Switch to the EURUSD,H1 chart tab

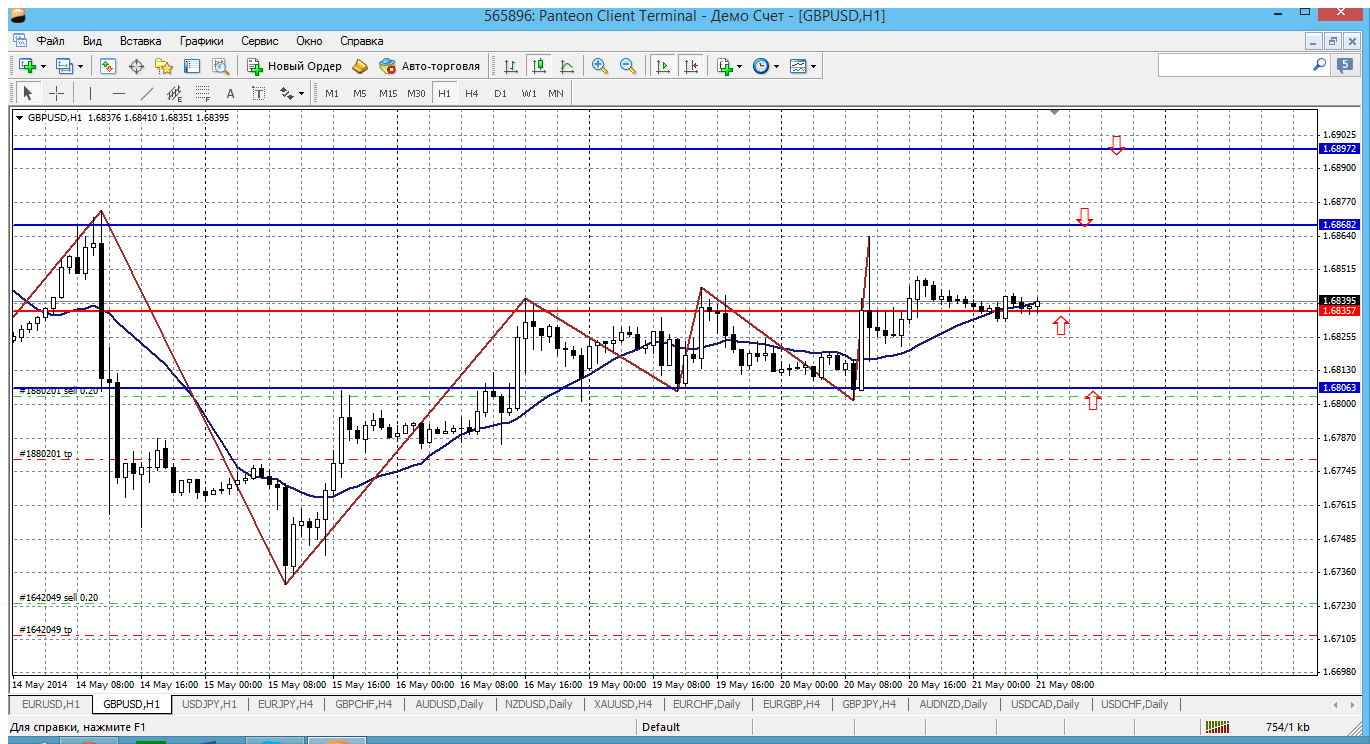pos(45,704)
